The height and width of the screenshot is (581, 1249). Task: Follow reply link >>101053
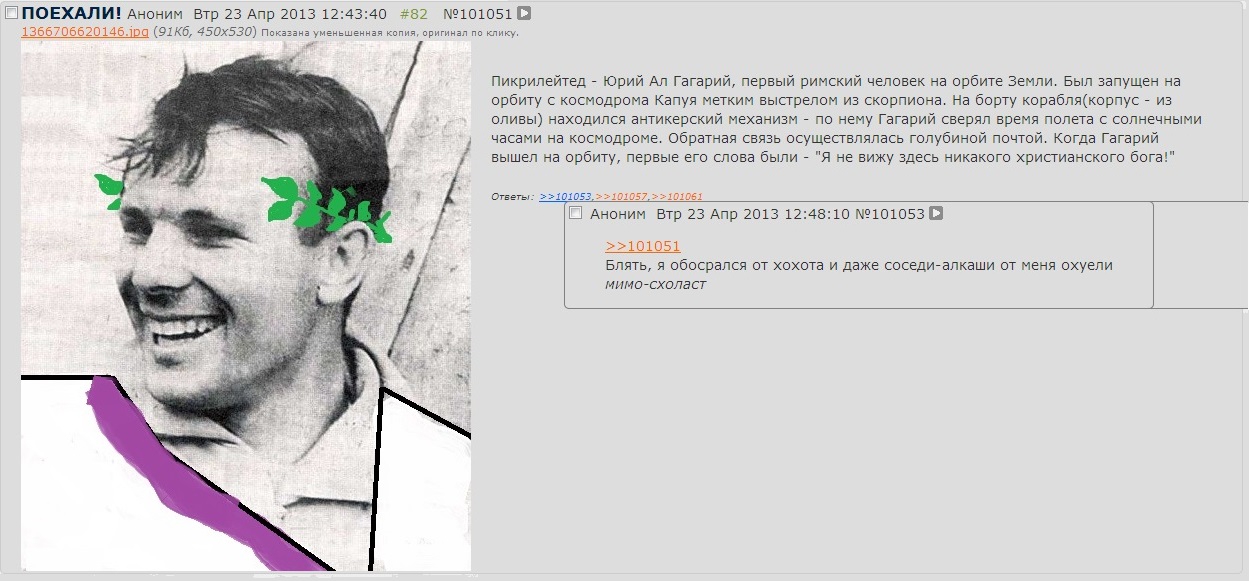tap(566, 197)
